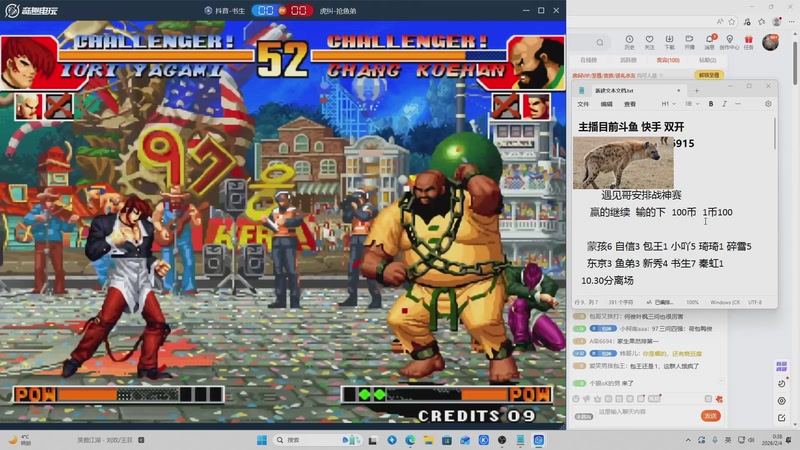
Task: Click the yellow 解锁至尊 button
Action: pos(709,75)
